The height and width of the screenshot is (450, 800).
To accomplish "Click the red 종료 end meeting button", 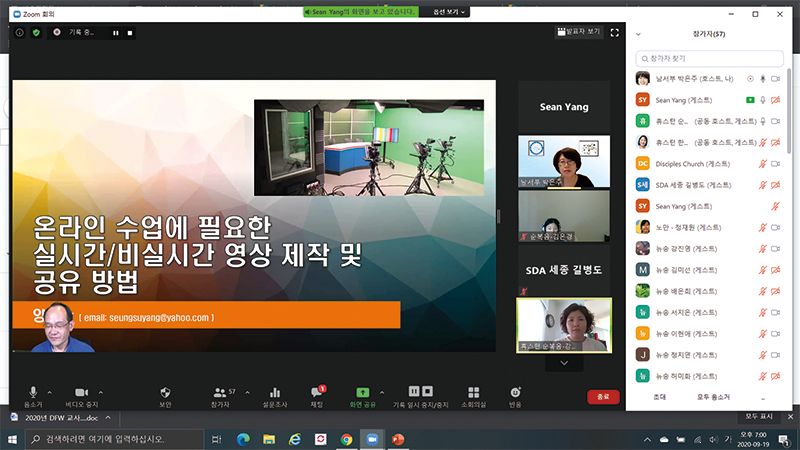I will pos(601,397).
